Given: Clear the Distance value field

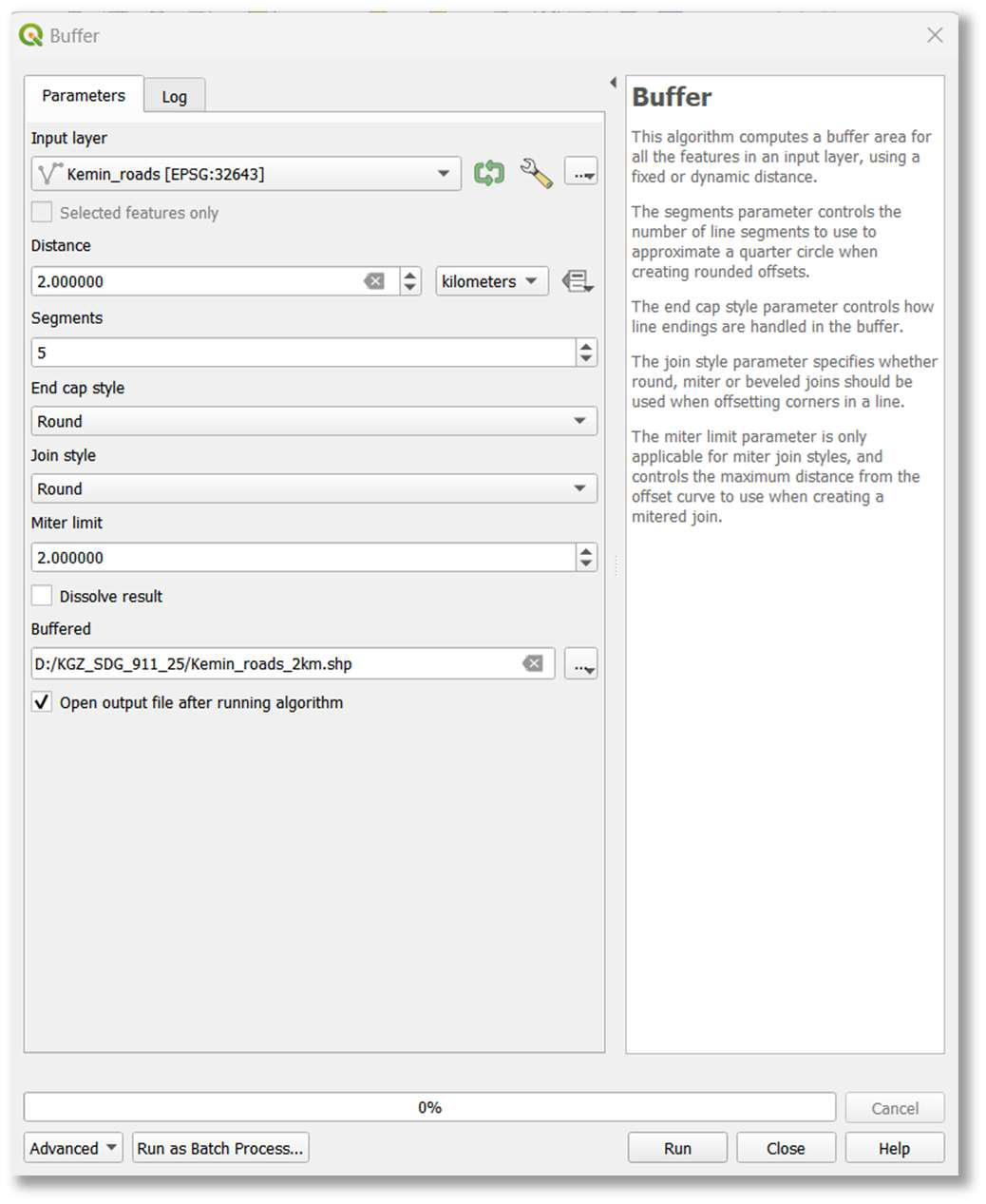Looking at the screenshot, I should click(x=374, y=281).
